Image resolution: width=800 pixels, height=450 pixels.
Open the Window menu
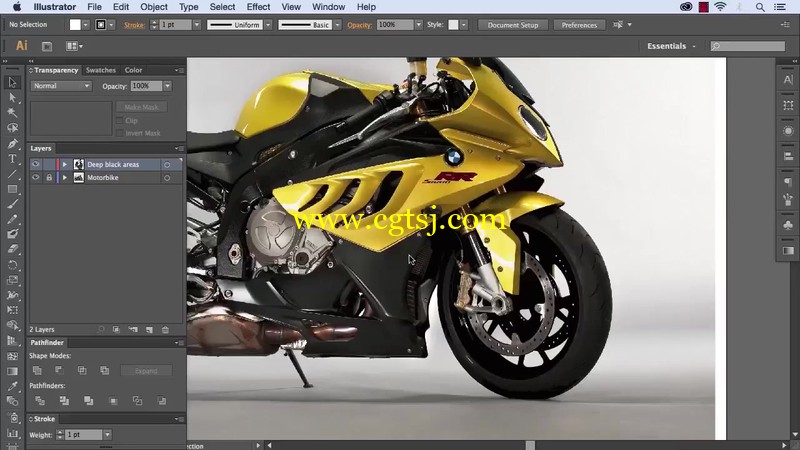tap(329, 7)
